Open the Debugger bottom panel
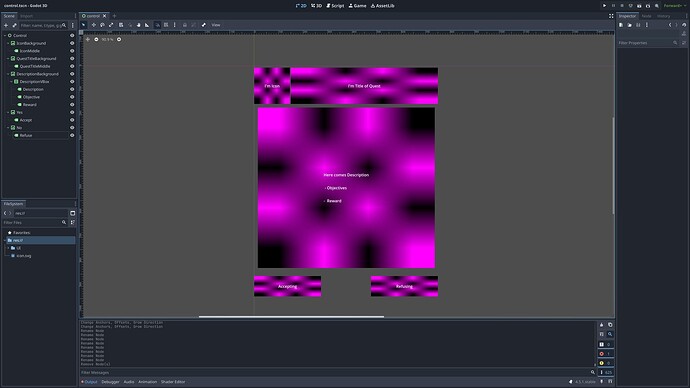The width and height of the screenshot is (690, 388). pos(110,382)
